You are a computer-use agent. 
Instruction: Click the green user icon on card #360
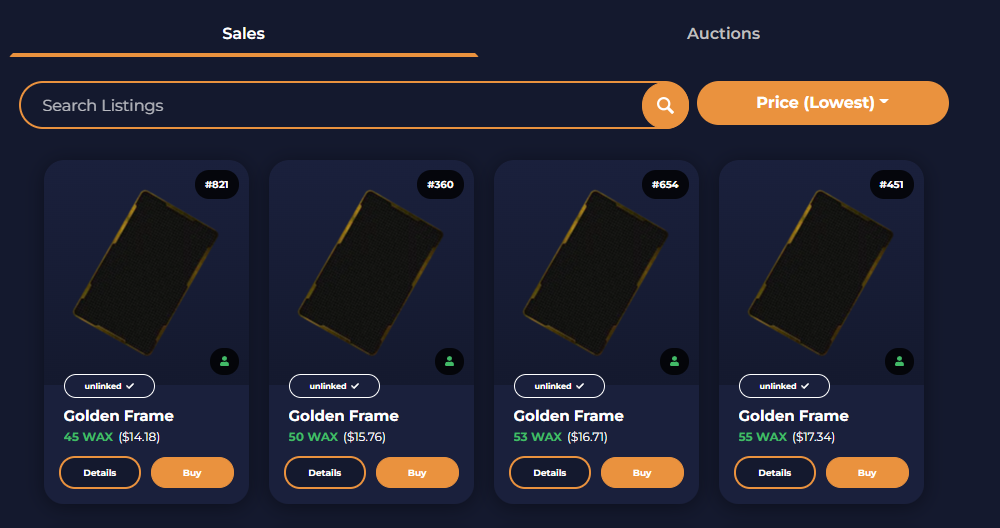450,362
